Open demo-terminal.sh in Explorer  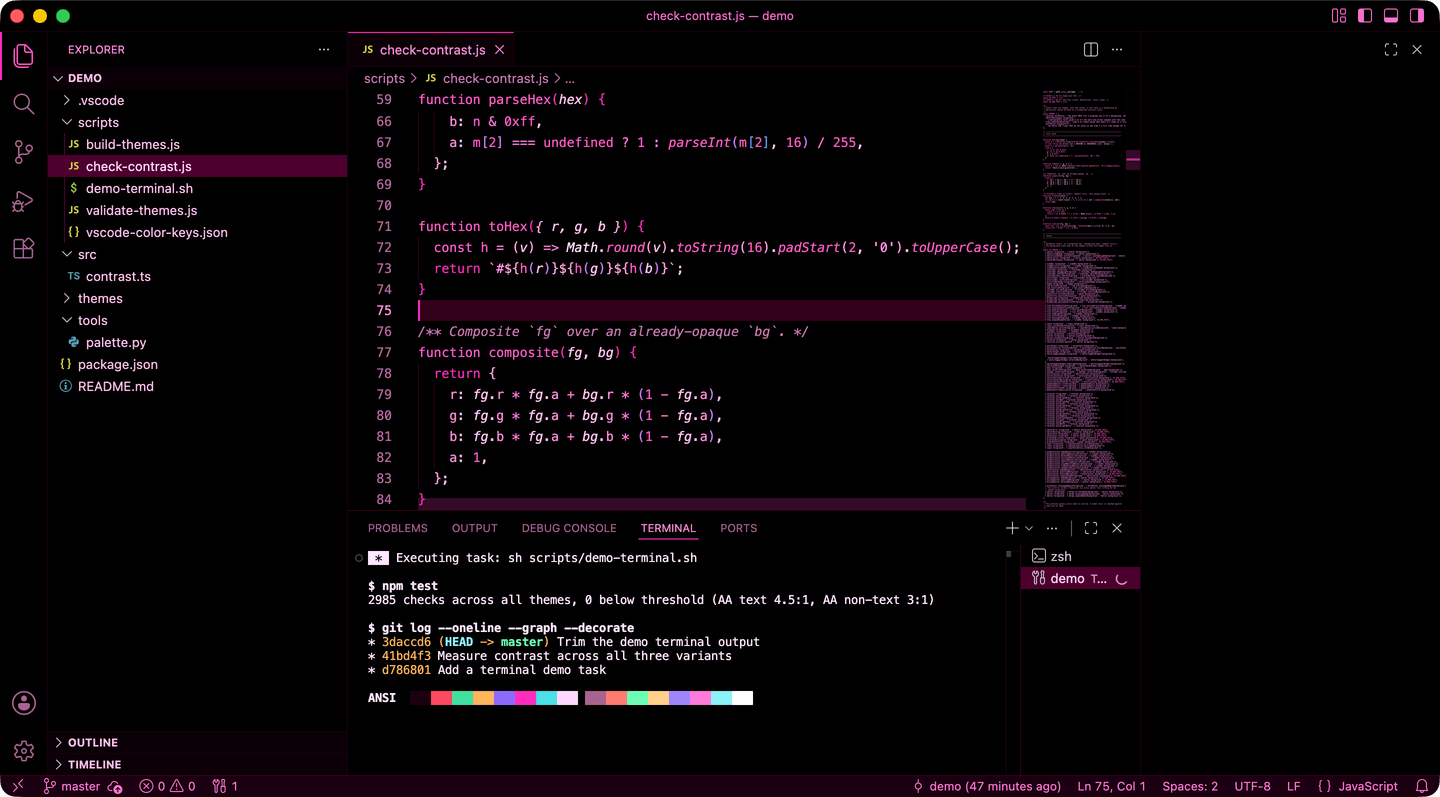click(x=198, y=188)
